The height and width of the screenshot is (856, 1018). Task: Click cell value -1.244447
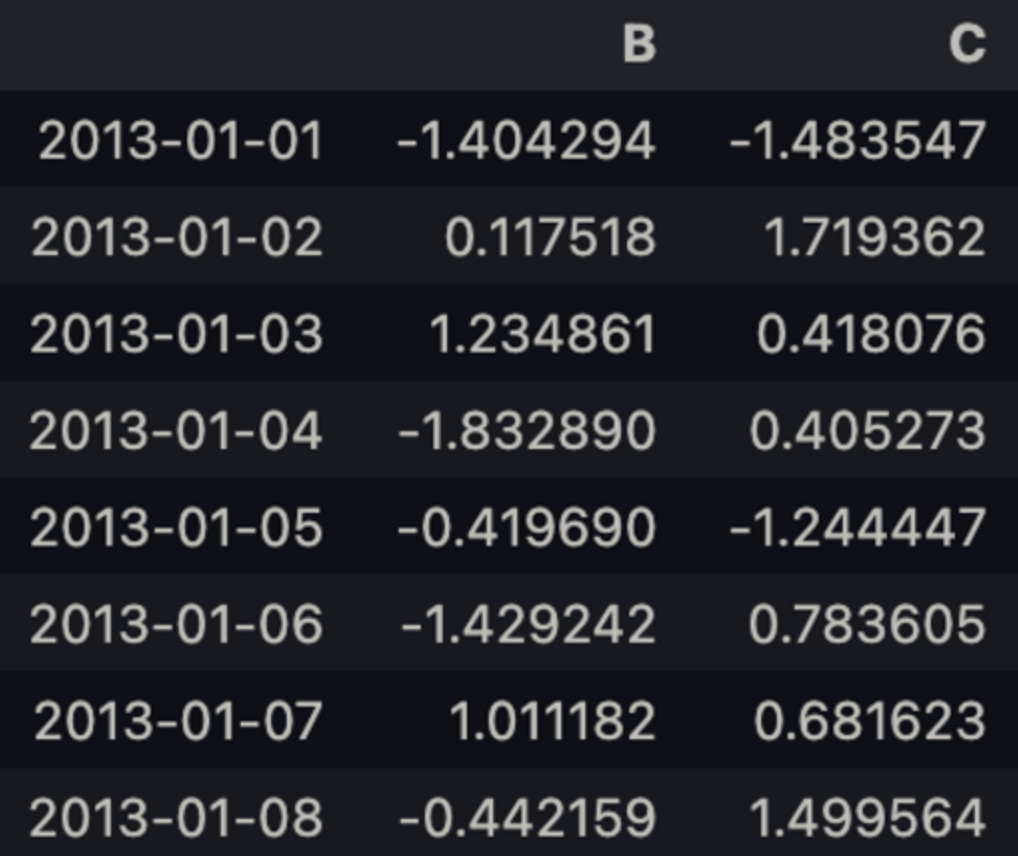(x=858, y=527)
